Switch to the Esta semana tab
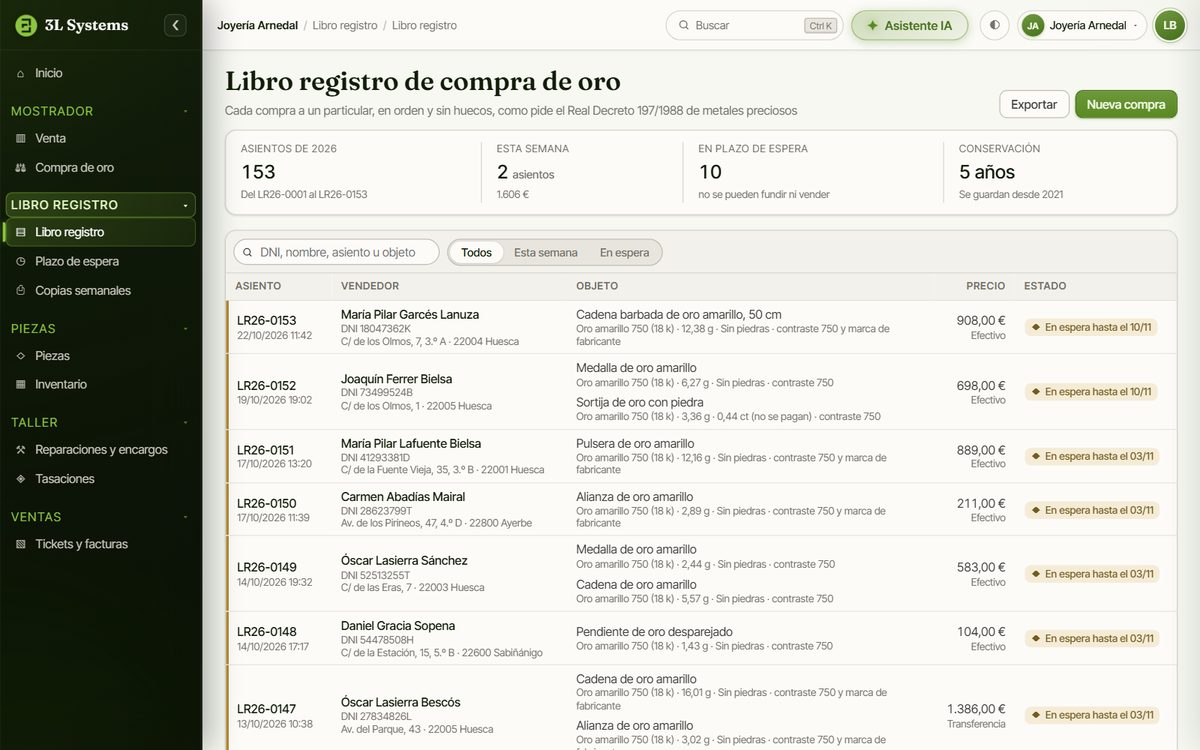Image resolution: width=1200 pixels, height=750 pixels. click(x=546, y=252)
